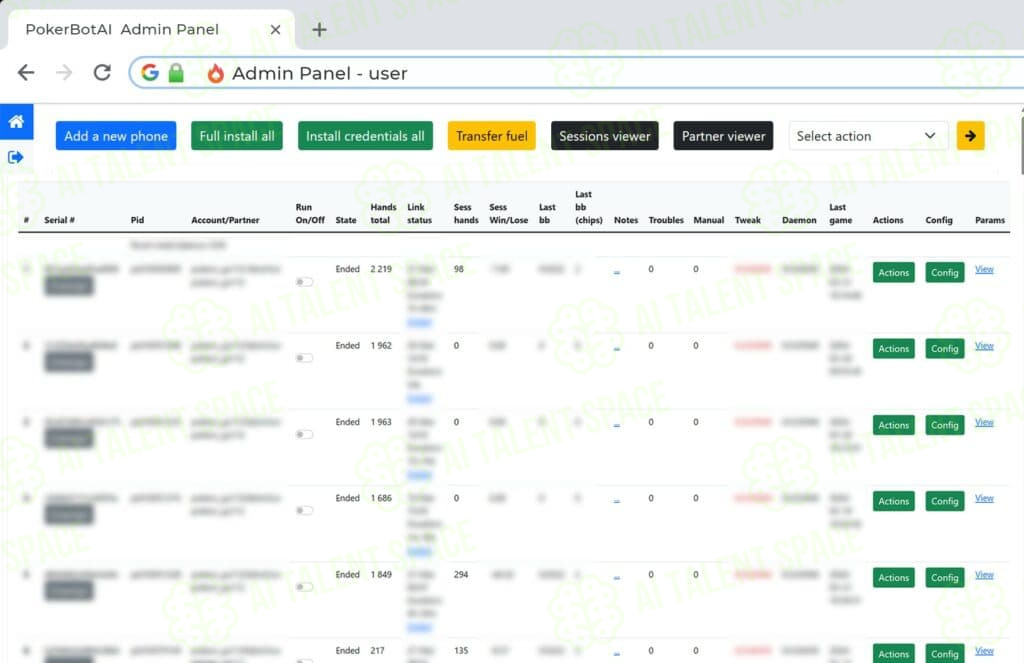View params for the 1 849 hands row
Viewport: 1024px width, 663px height.
[984, 575]
